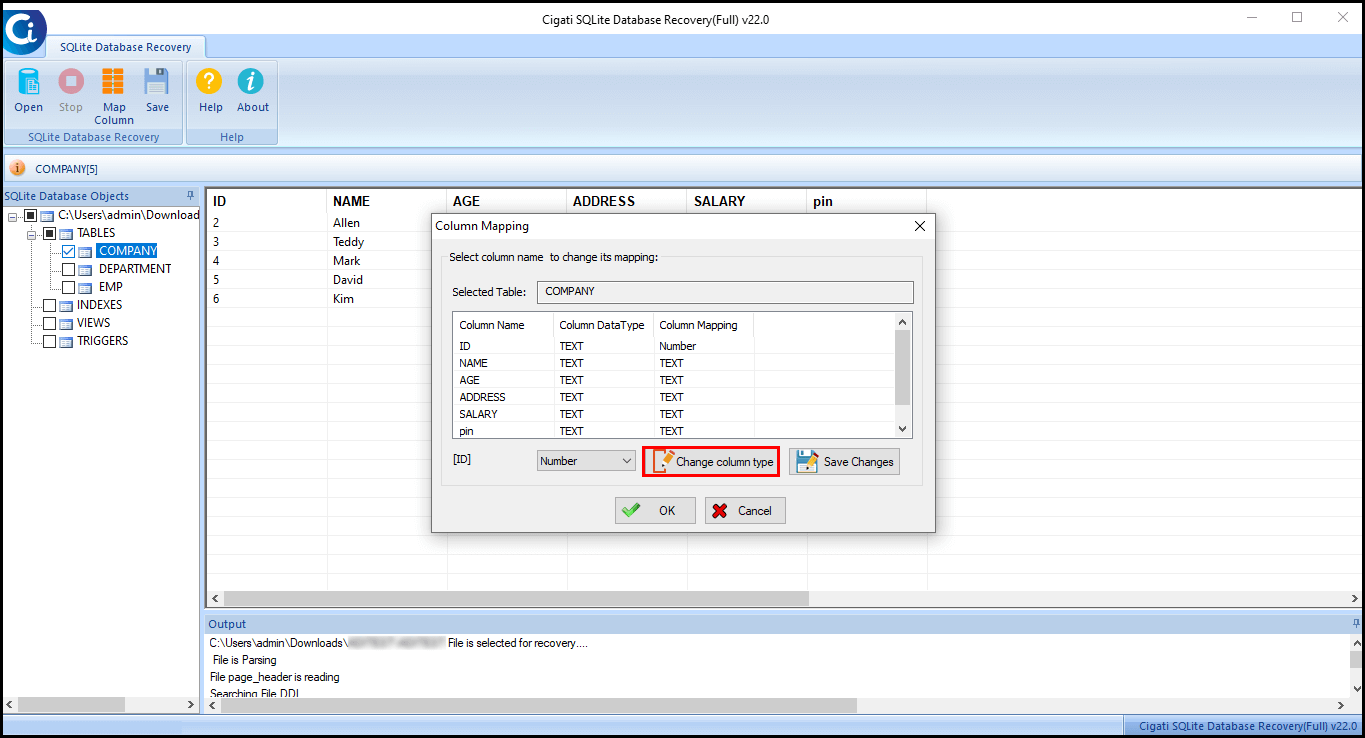1365x738 pixels.
Task: Click the INDEXES node icon
Action: (66, 305)
